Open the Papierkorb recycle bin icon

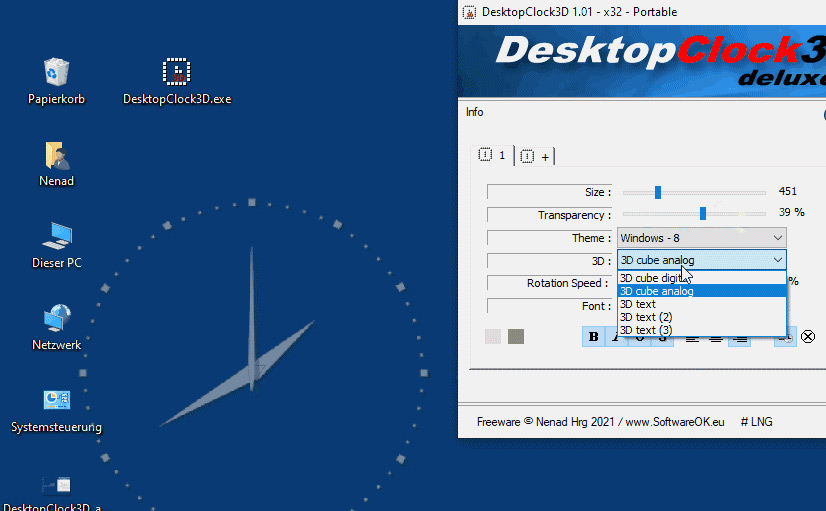[x=56, y=81]
